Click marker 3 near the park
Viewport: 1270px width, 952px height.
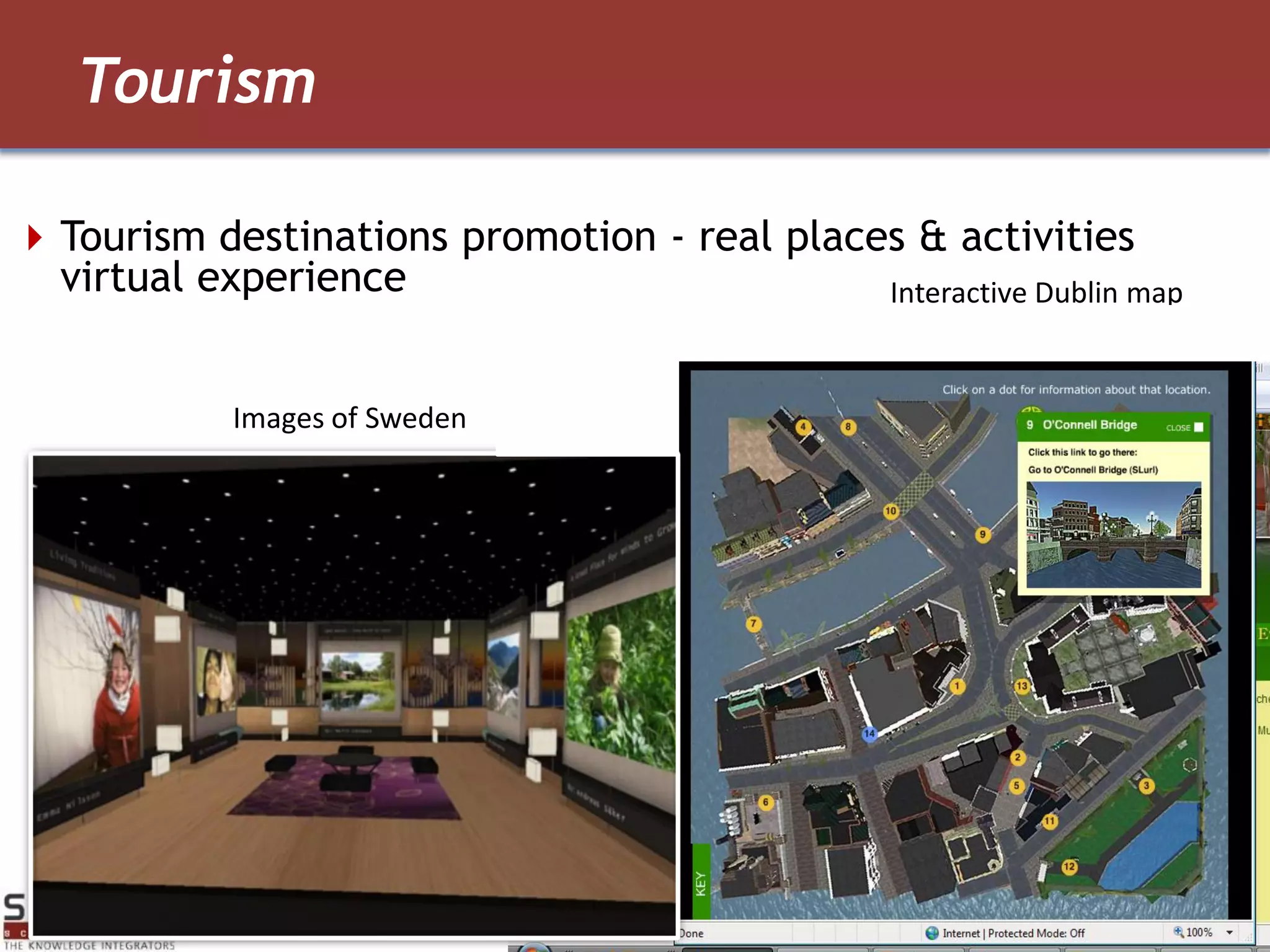1146,785
